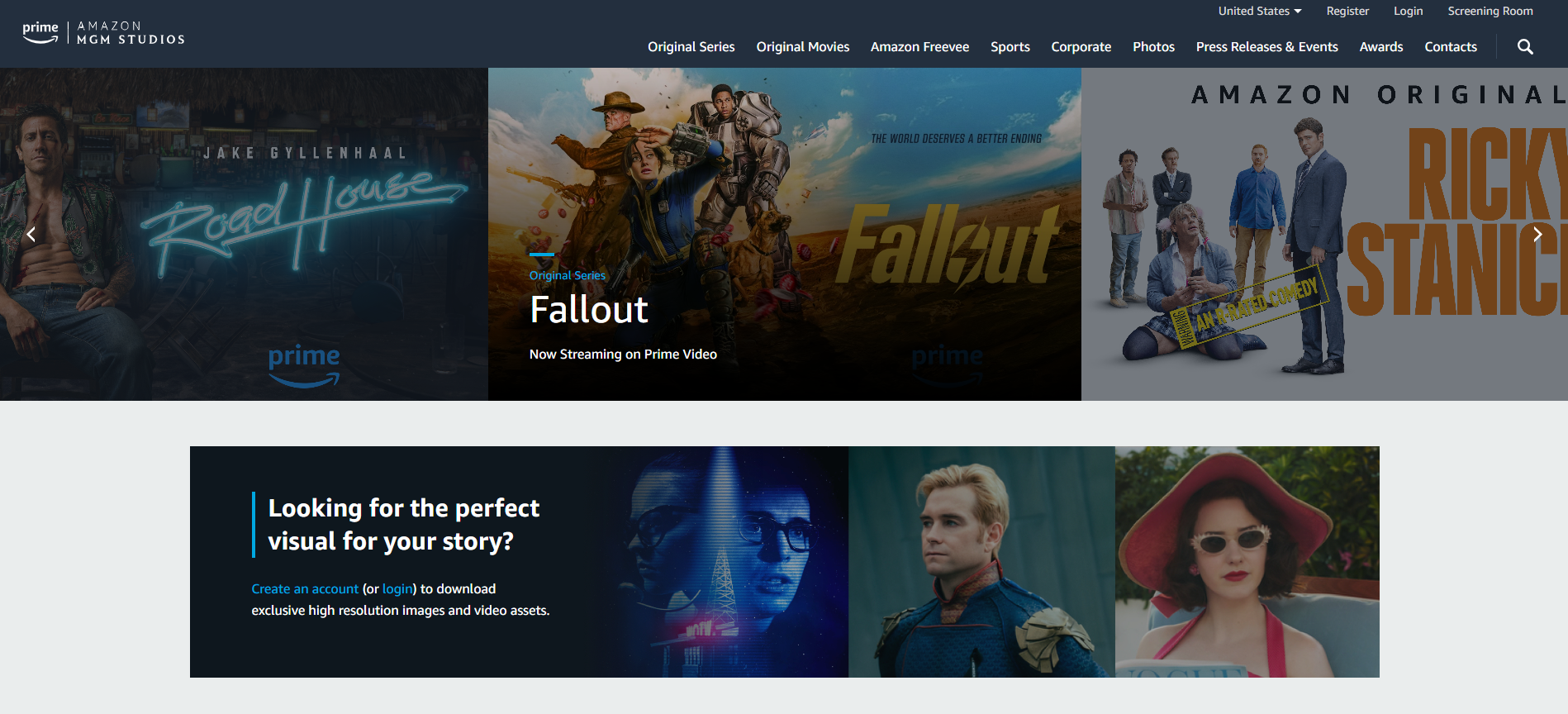Open the Original Movies menu
This screenshot has width=1568, height=714.
(x=802, y=47)
